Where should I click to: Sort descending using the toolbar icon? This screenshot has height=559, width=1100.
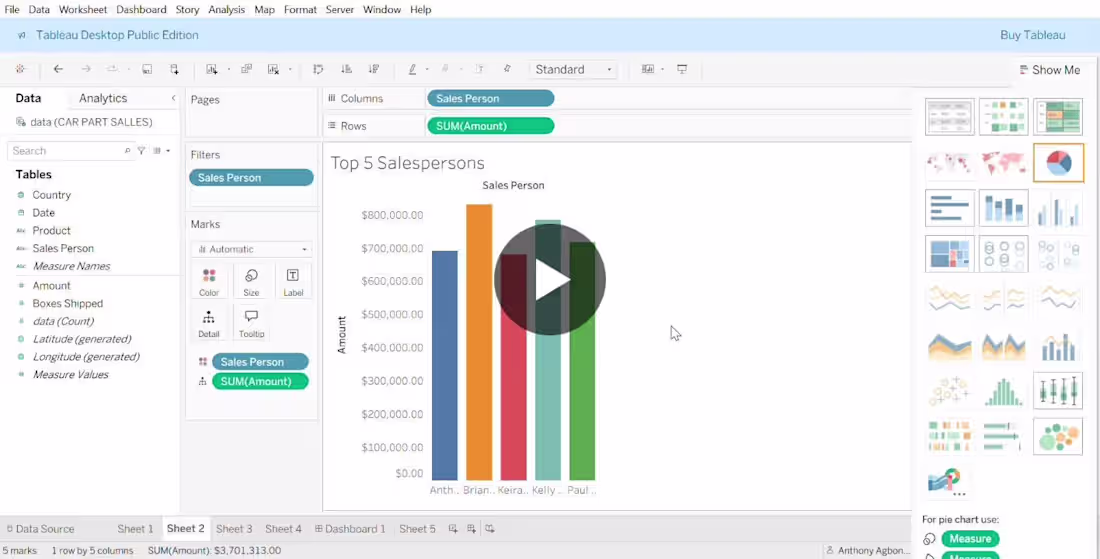coord(374,69)
